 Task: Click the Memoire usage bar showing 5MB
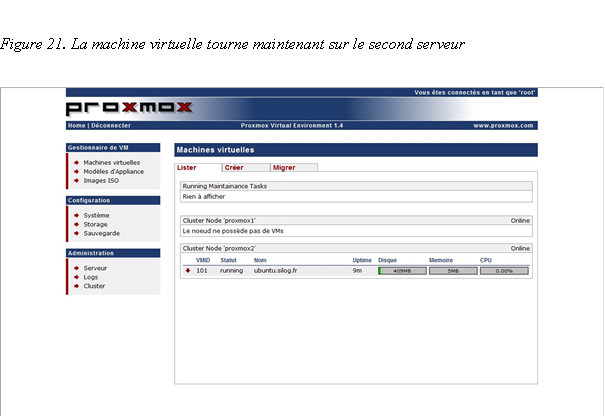pyautogui.click(x=453, y=271)
